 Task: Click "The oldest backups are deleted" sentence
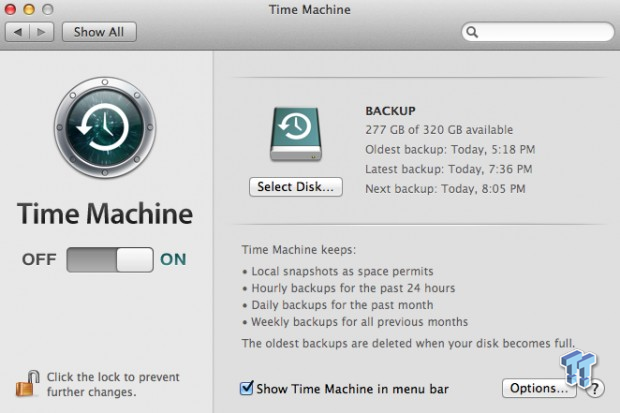click(408, 343)
